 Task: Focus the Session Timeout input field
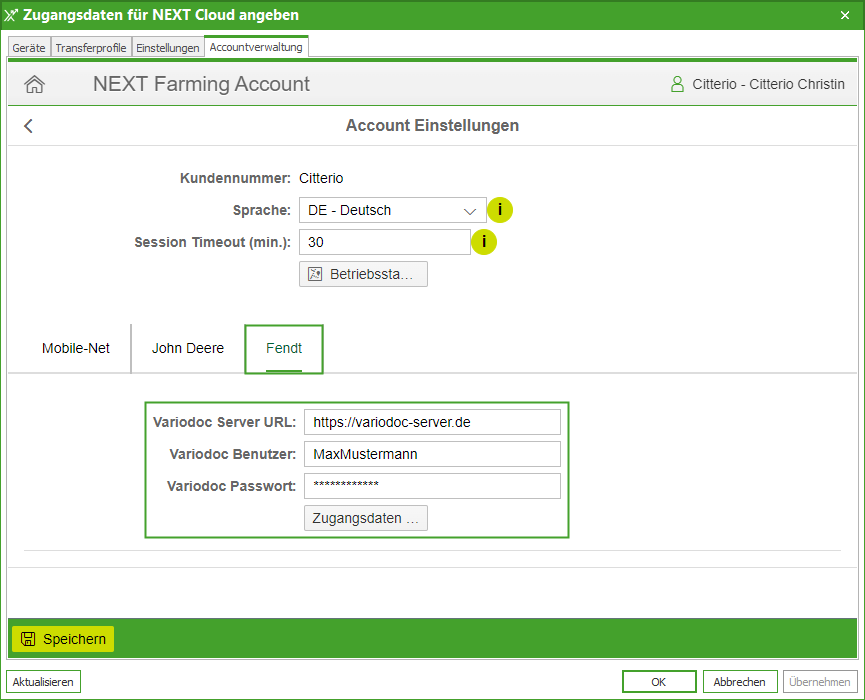[x=384, y=242]
